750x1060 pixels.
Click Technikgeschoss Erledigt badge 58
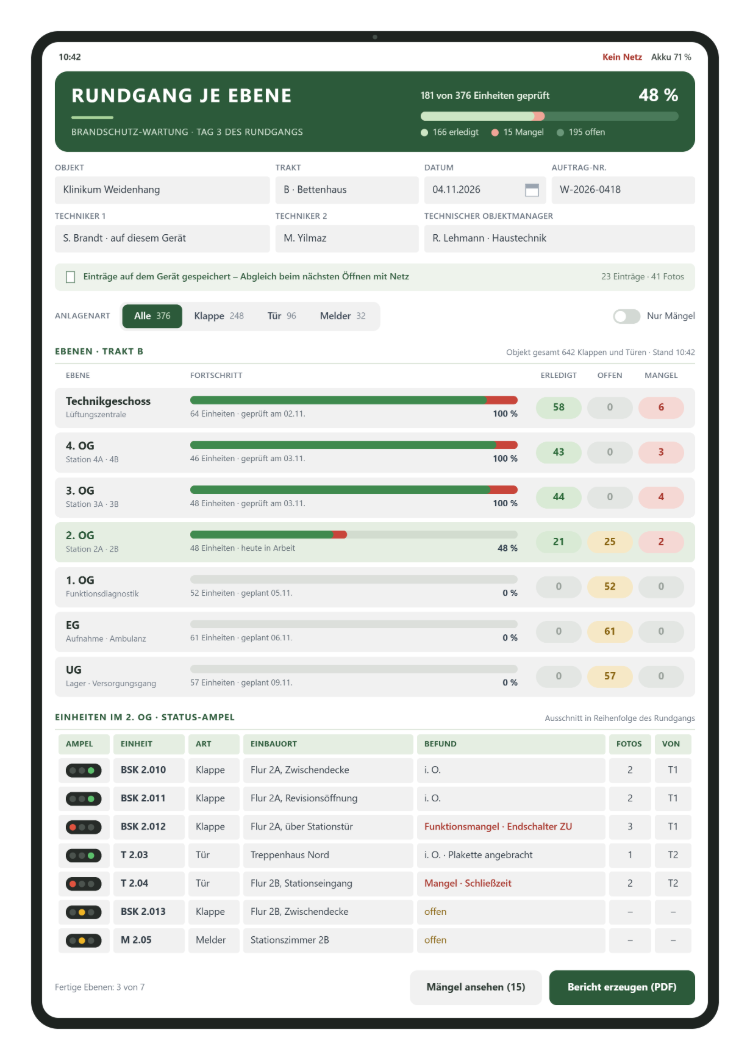[x=559, y=408]
